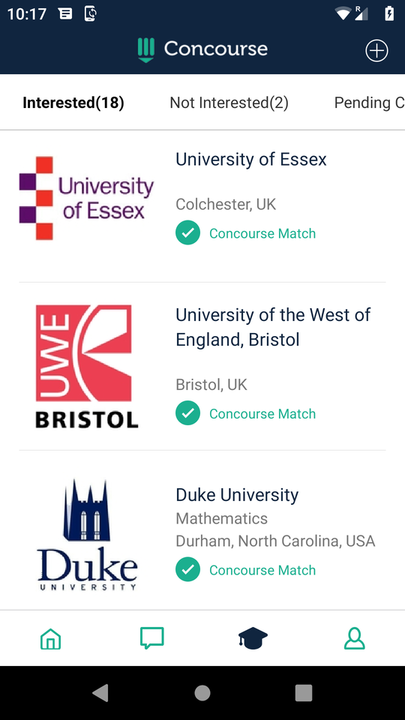Screen dimensions: 405x720
Task: Select the graduation cap universities icon
Action: point(253,639)
